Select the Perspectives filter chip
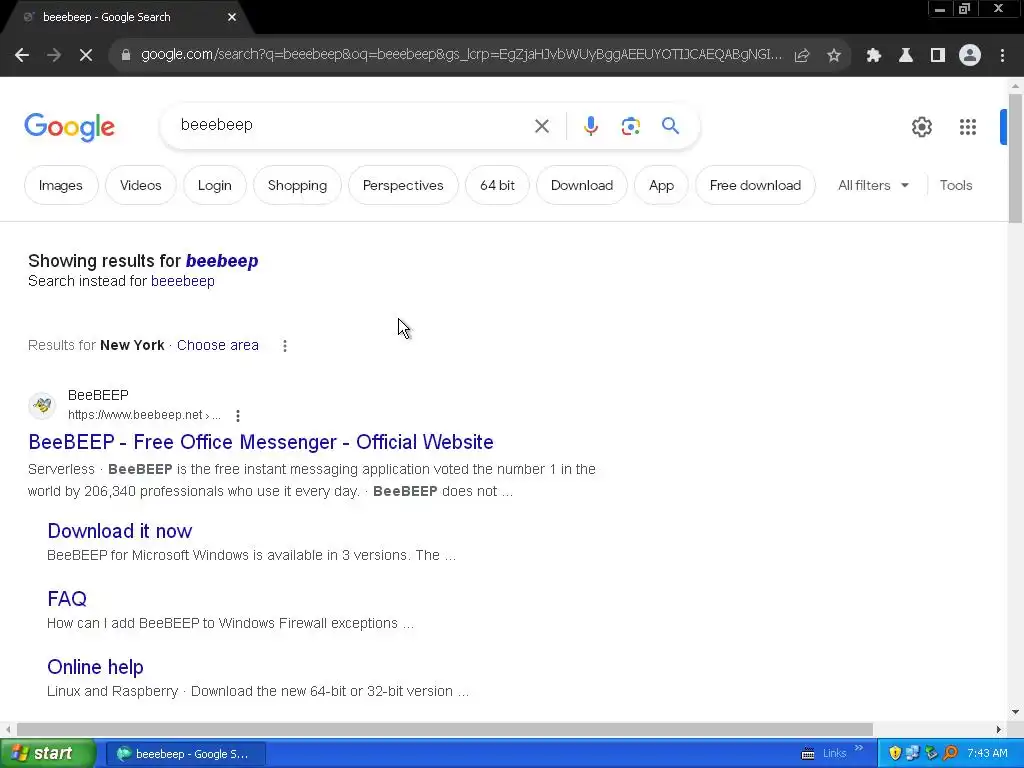This screenshot has height=768, width=1024. (403, 185)
